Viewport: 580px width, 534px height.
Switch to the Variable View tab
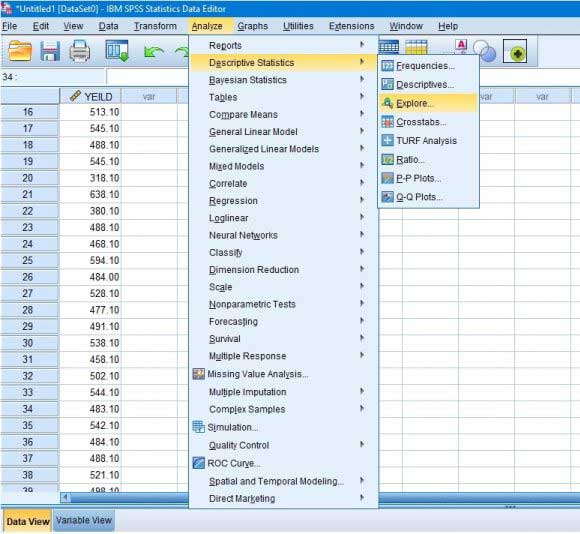click(84, 520)
